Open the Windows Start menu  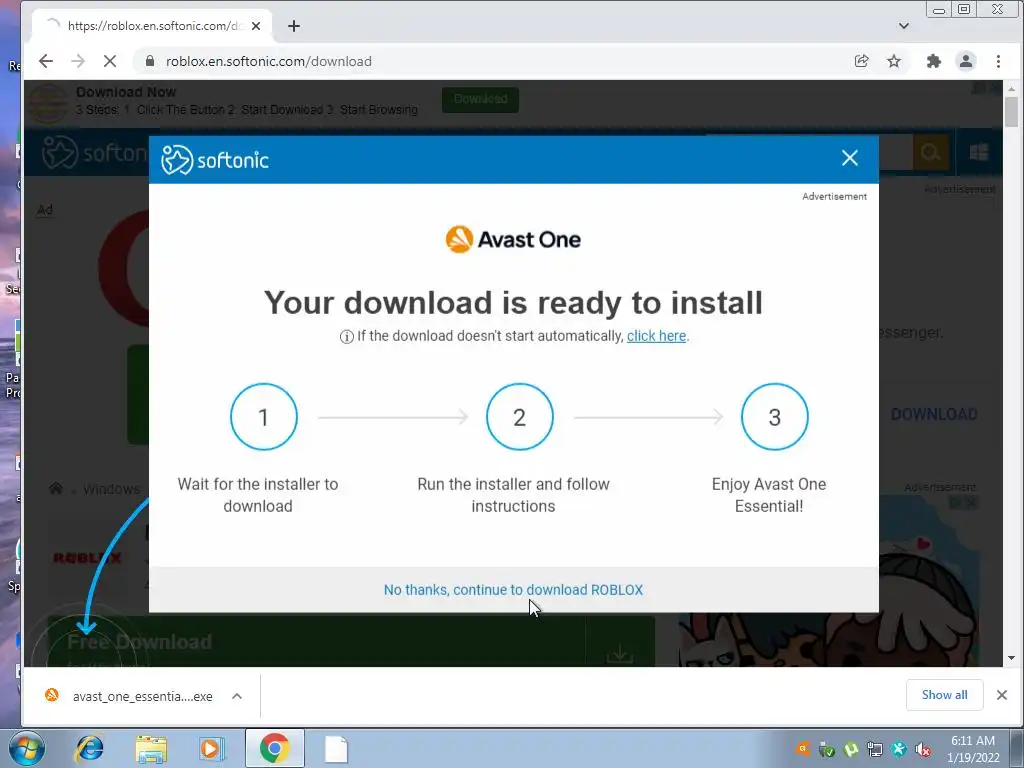point(27,748)
